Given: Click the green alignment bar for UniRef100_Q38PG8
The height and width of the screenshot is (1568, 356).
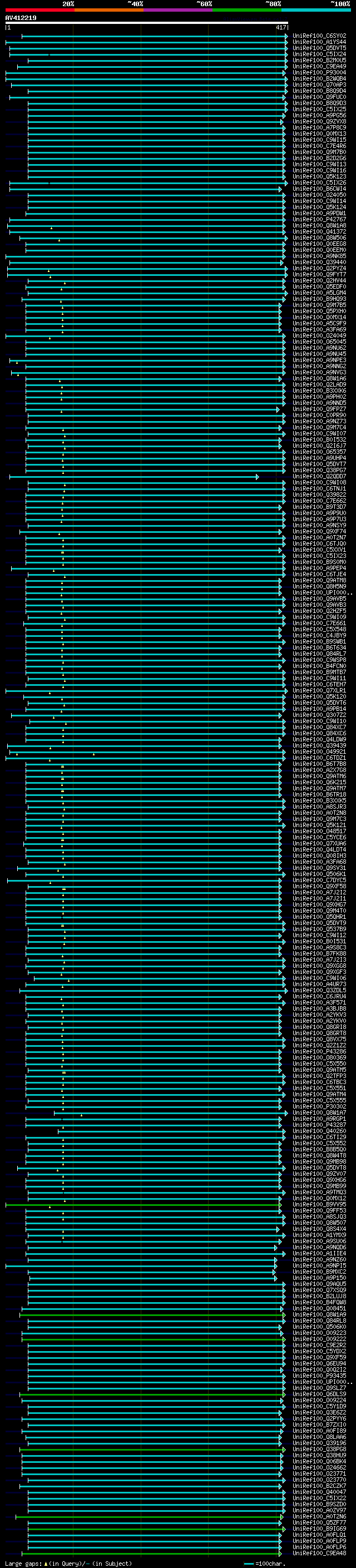Looking at the screenshot, I should coord(152,1450).
